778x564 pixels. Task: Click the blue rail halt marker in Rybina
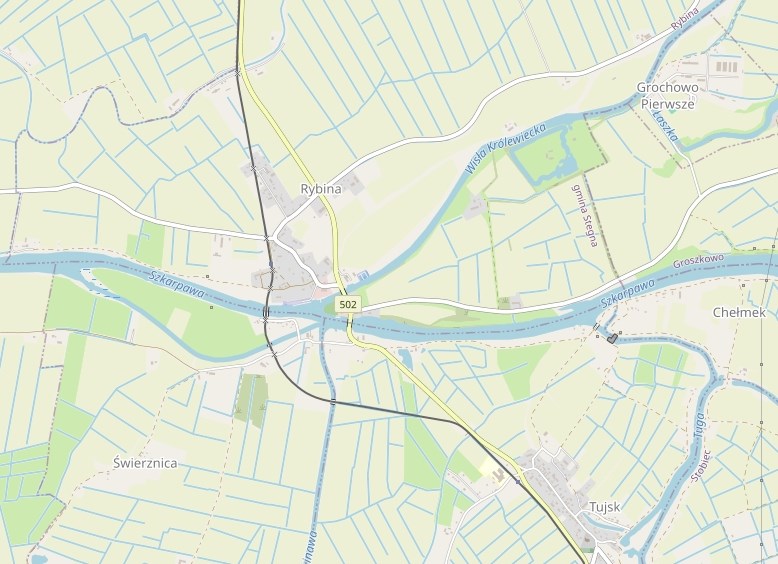point(271,263)
